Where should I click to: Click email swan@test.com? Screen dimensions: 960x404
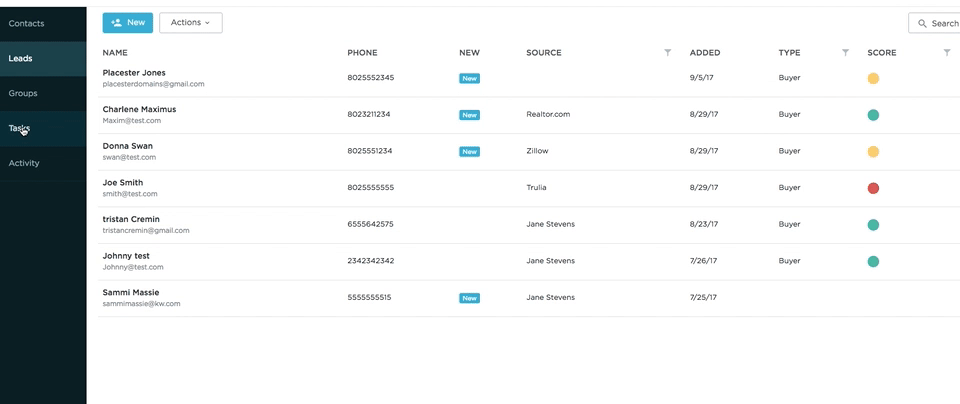pyautogui.click(x=129, y=157)
